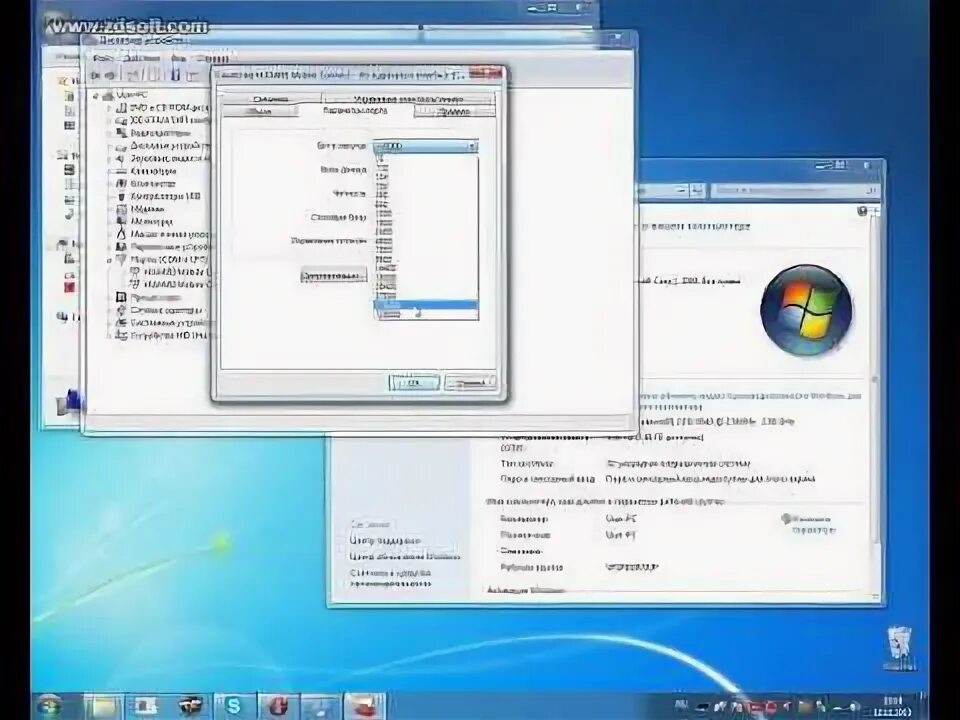
Task: Expand the Network adapters node
Action: [110, 310]
